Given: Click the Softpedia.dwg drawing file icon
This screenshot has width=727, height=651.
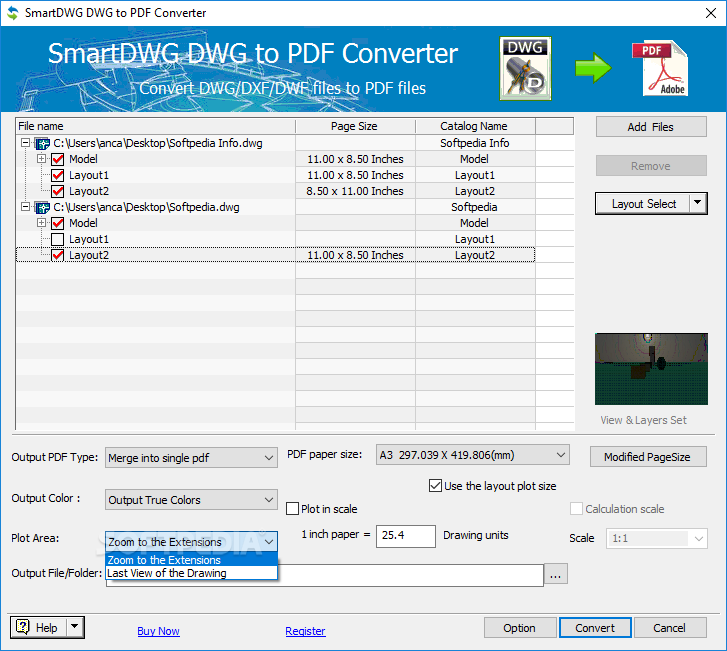Looking at the screenshot, I should point(42,207).
